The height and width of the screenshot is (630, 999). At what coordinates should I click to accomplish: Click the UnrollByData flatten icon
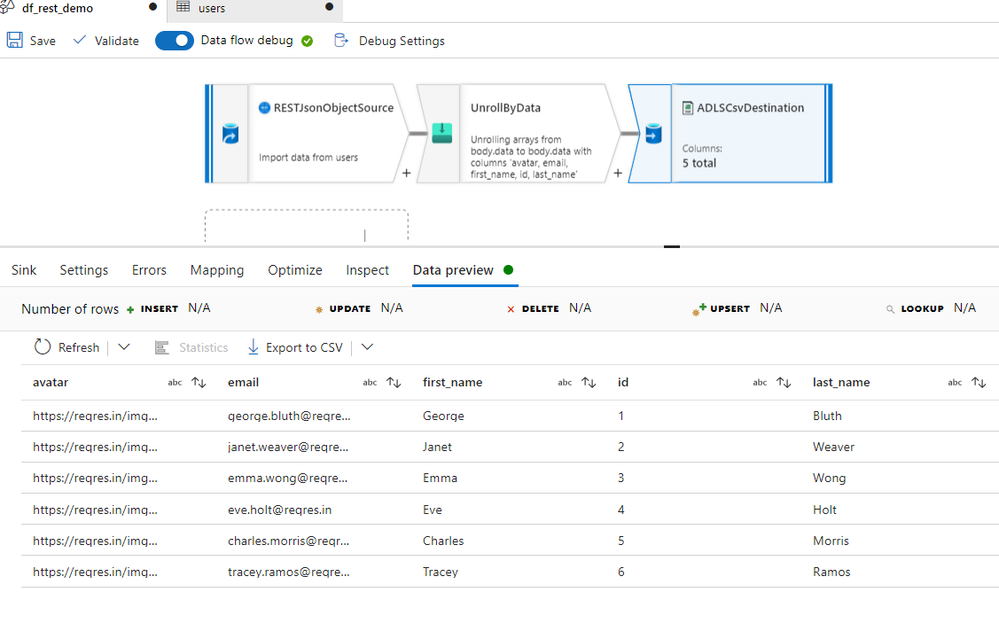[442, 134]
